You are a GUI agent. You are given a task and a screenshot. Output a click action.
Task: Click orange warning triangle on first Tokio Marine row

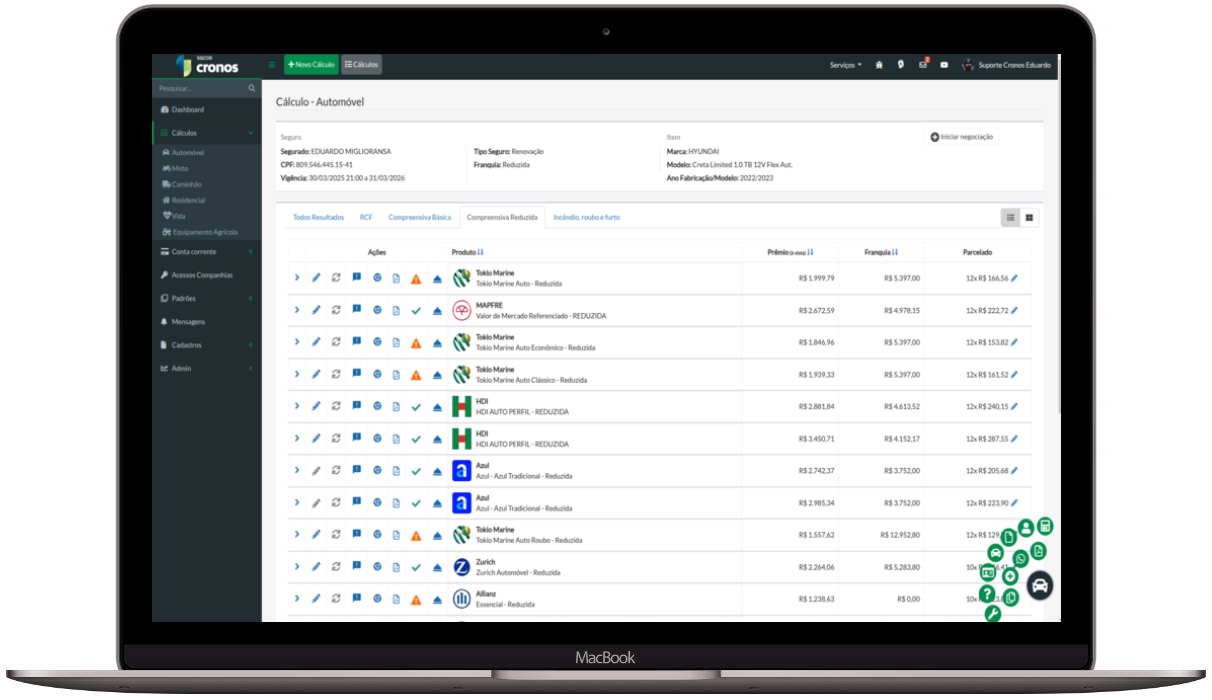[416, 279]
